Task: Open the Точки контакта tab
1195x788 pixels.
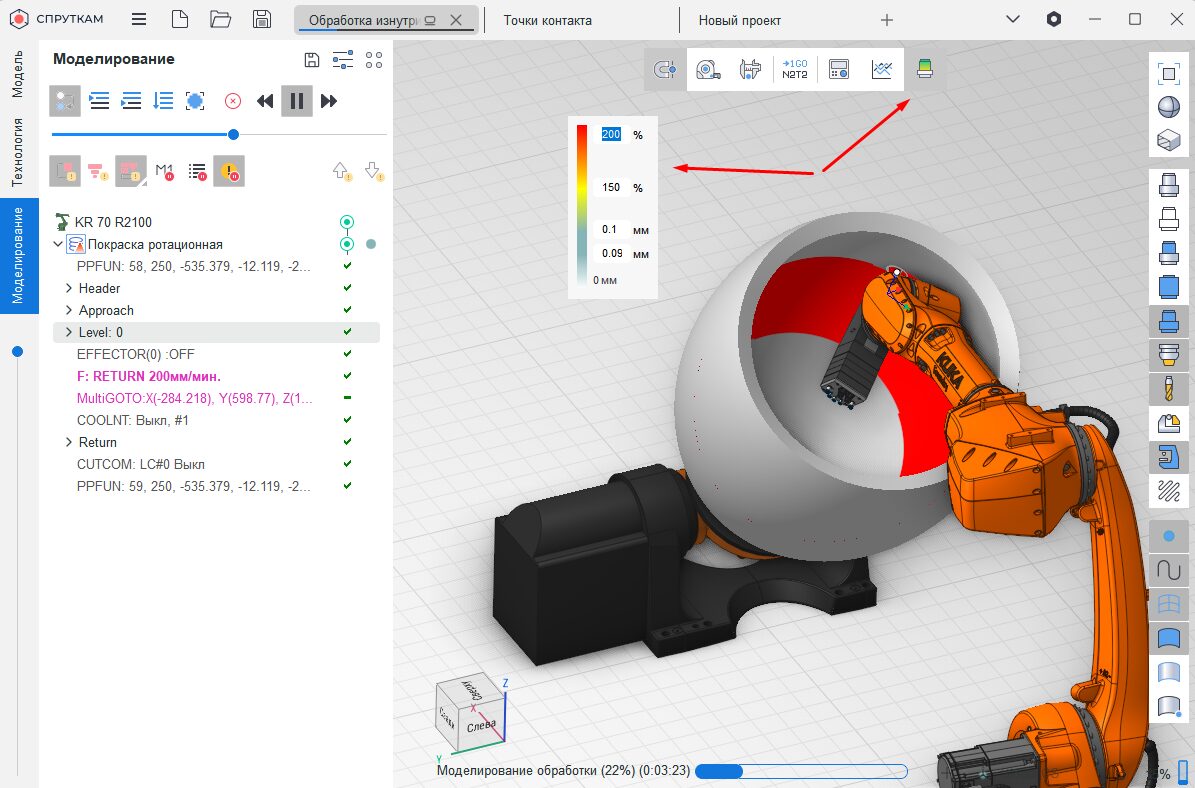Action: [547, 20]
